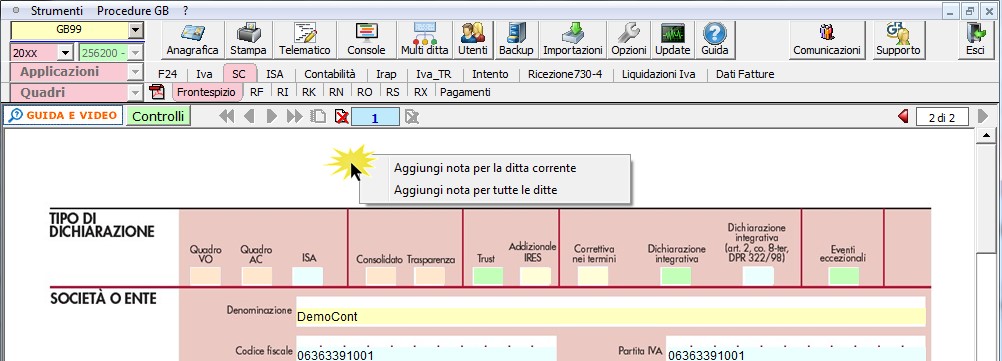Click the Backup icon
This screenshot has width=1002, height=361.
516,39
